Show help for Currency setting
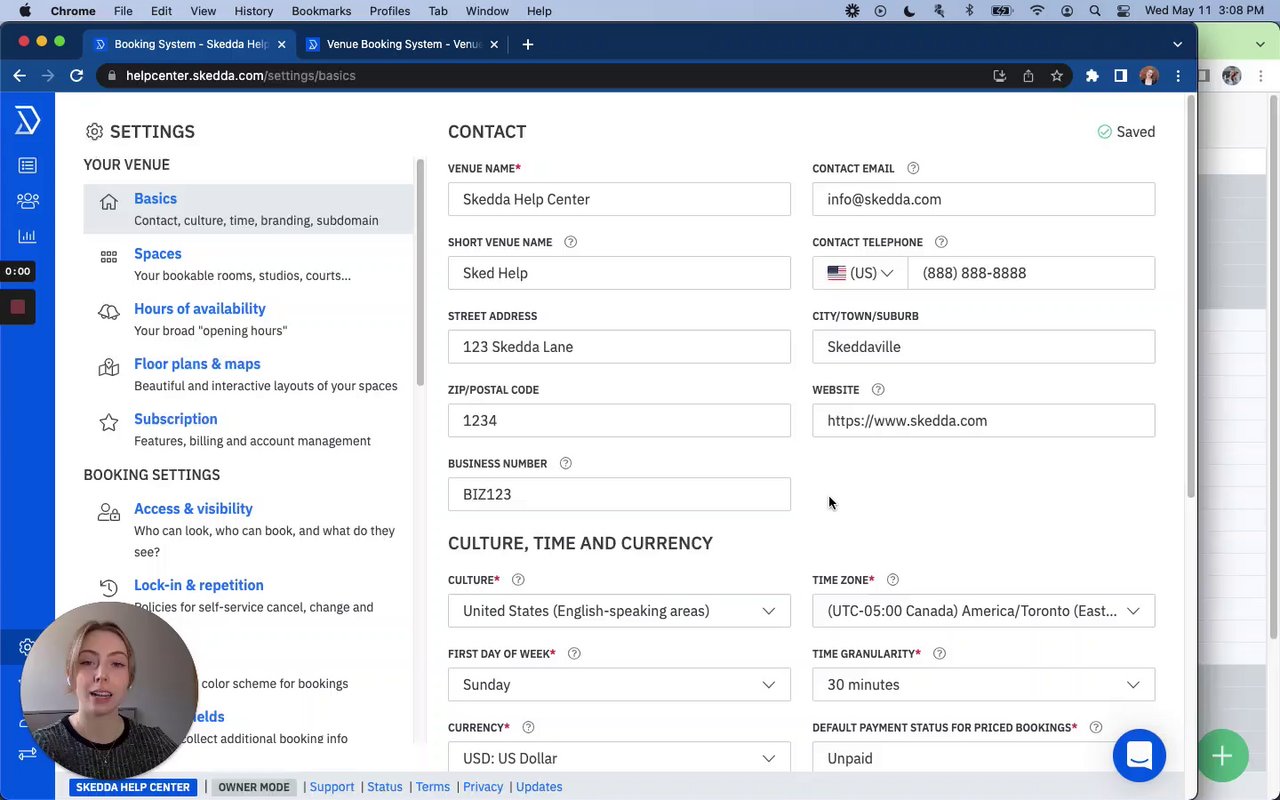 [x=528, y=728]
